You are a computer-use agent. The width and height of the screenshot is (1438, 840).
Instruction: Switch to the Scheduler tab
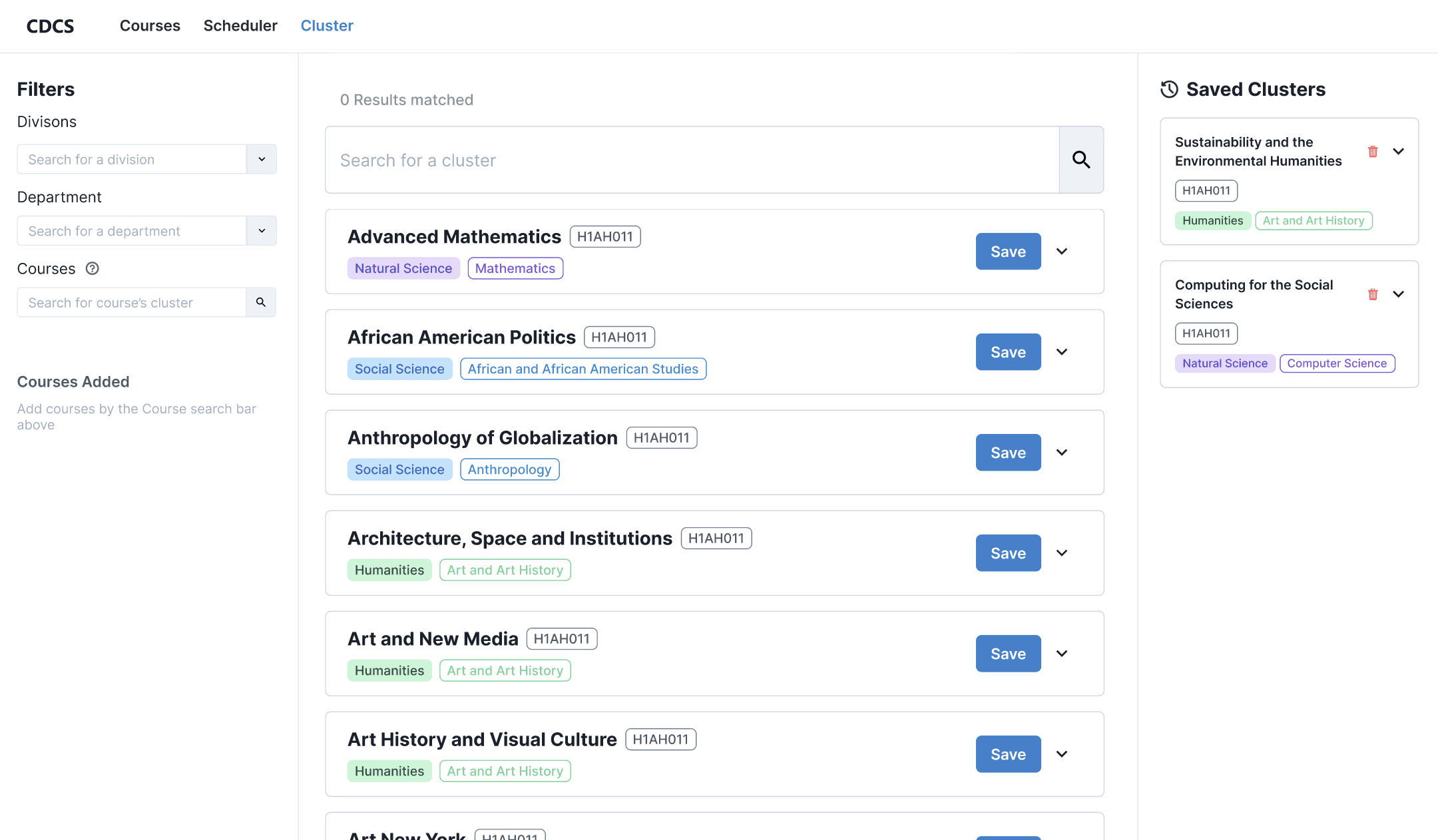pos(240,26)
